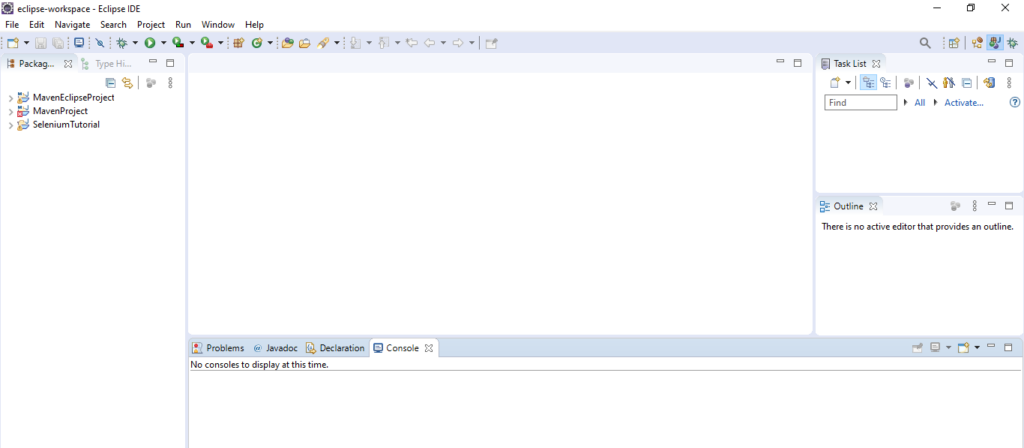Click the green Run button
This screenshot has height=448, width=1024.
150,43
